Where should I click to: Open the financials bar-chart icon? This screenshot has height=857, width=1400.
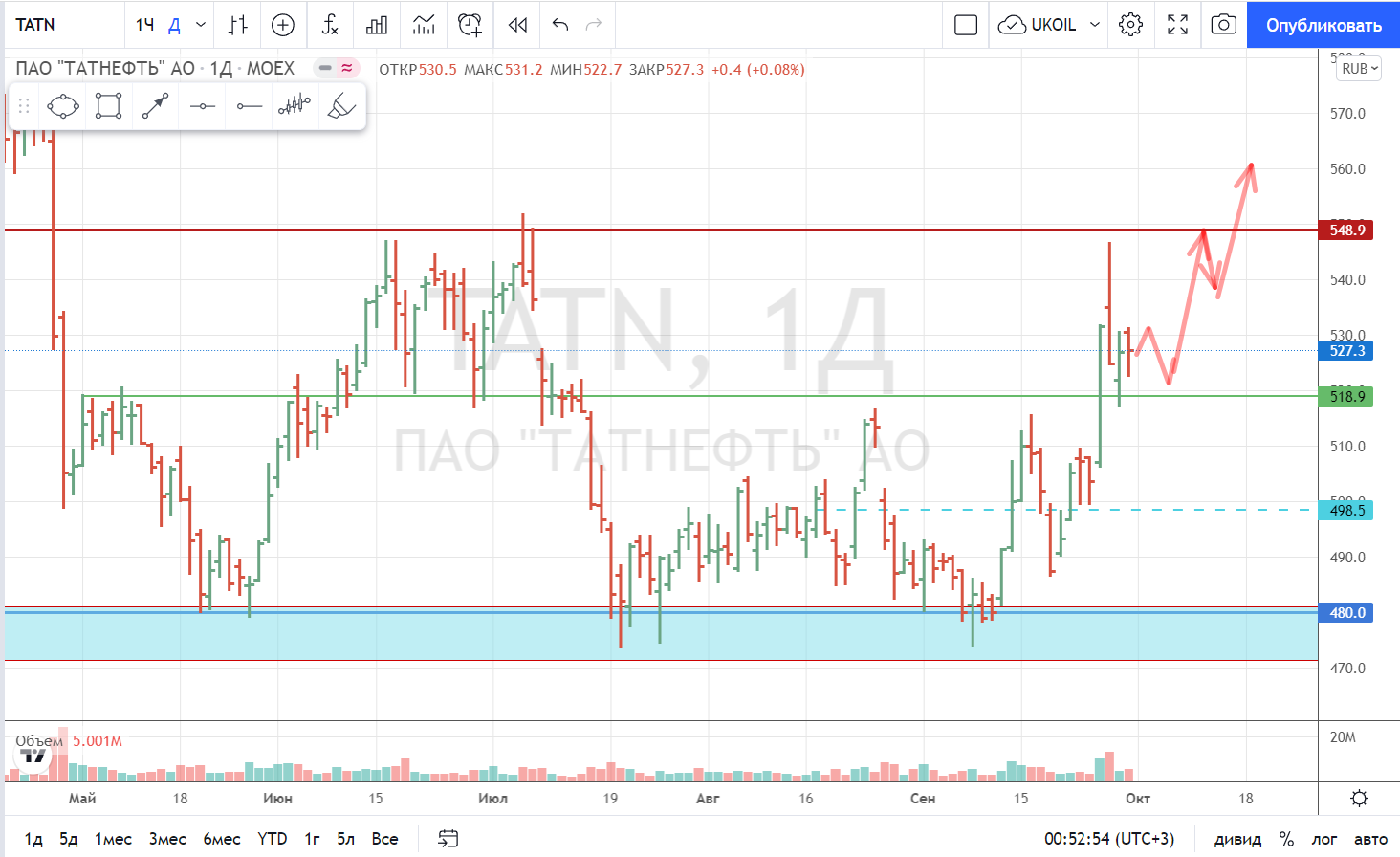[x=377, y=25]
